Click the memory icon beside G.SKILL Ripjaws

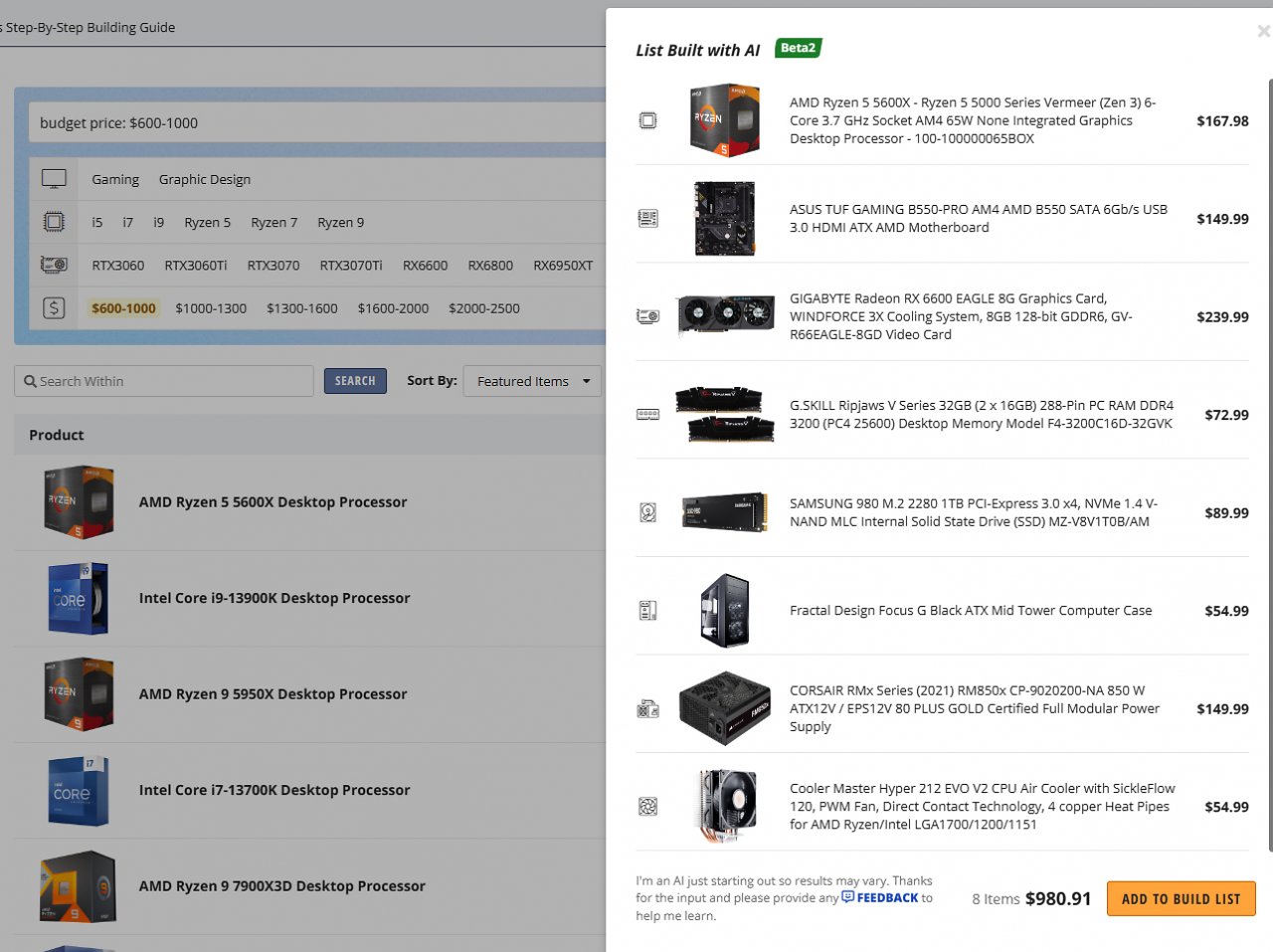coord(647,414)
